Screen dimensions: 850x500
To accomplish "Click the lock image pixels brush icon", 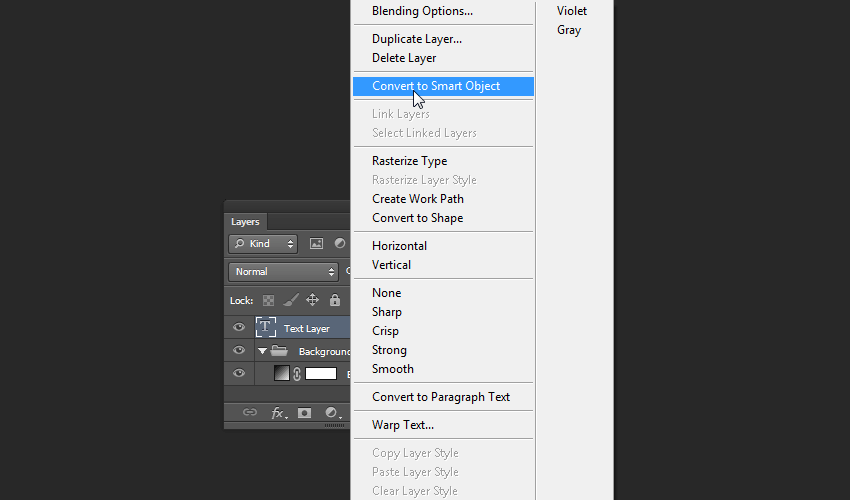I will coord(290,300).
